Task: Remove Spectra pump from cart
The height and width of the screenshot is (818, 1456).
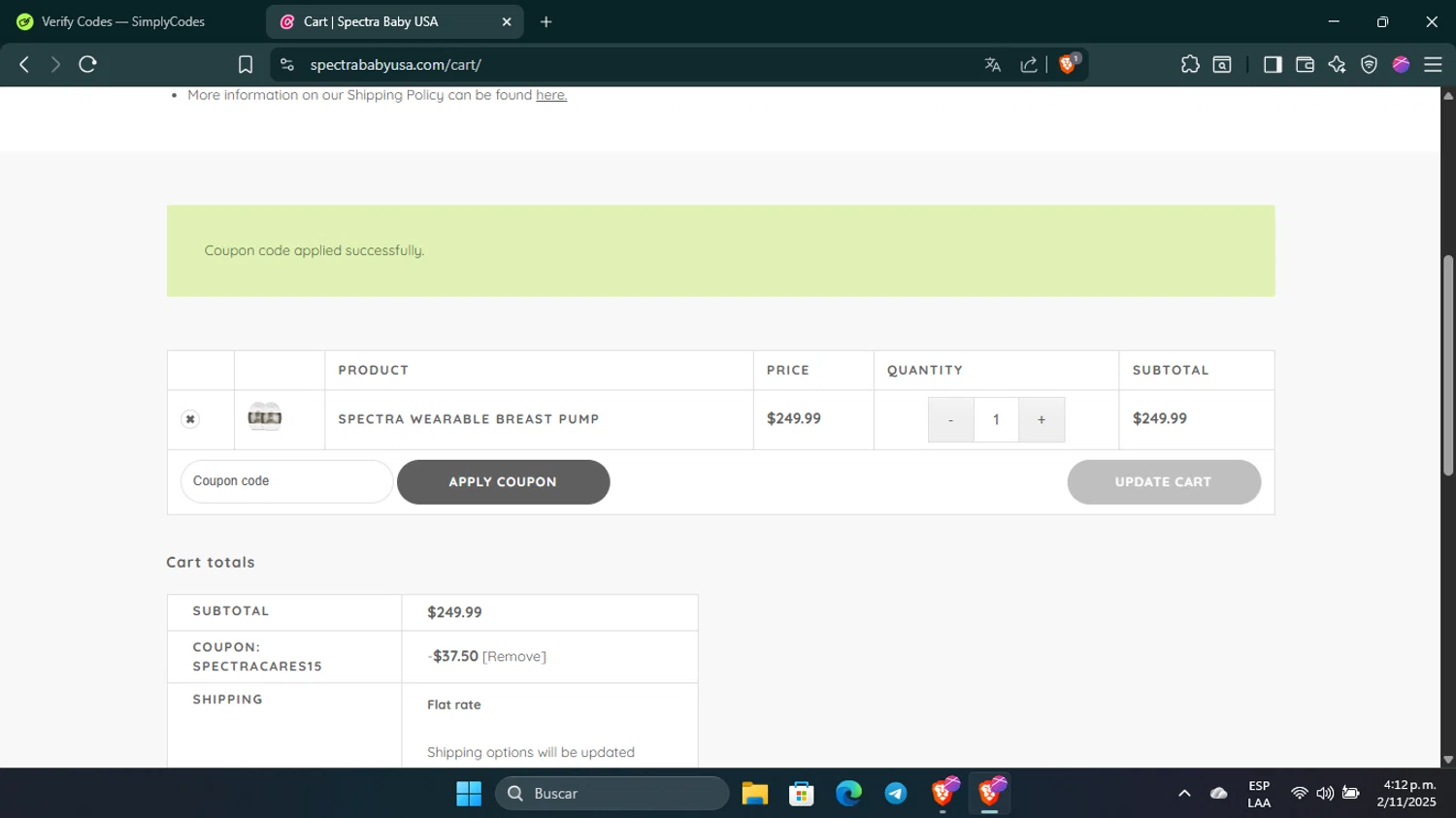Action: pos(190,419)
